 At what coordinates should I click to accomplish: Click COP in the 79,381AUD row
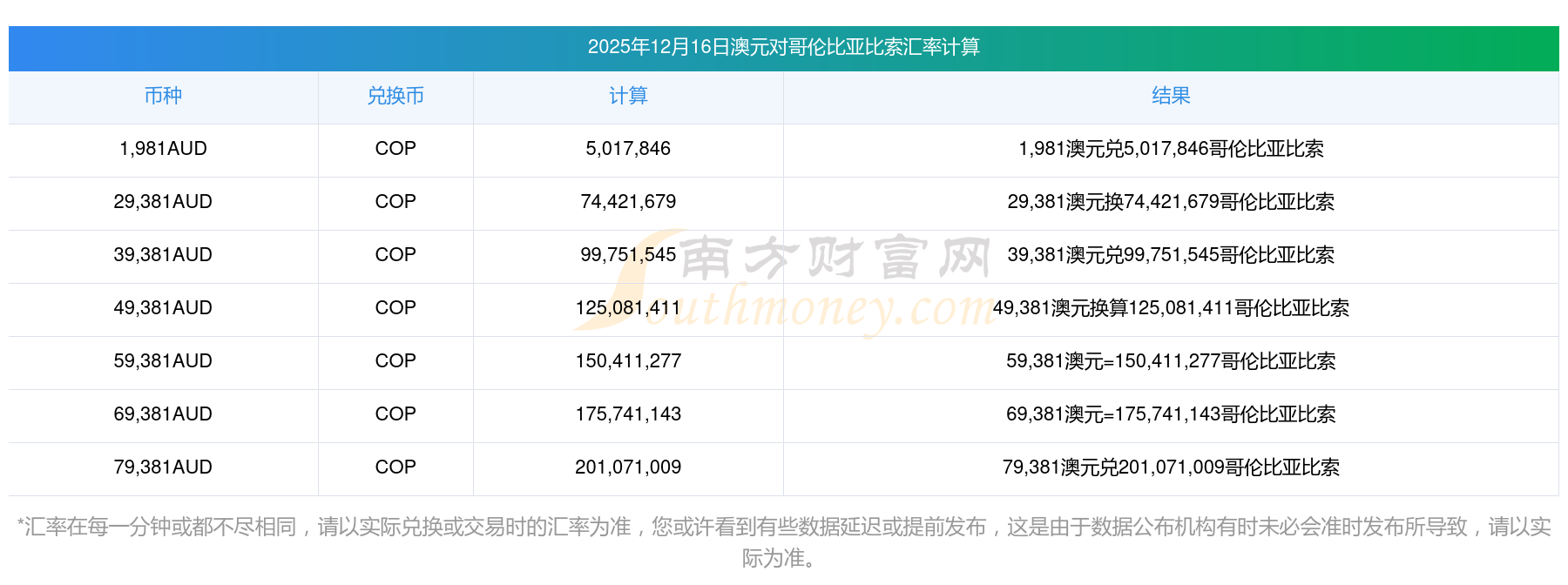[x=395, y=467]
